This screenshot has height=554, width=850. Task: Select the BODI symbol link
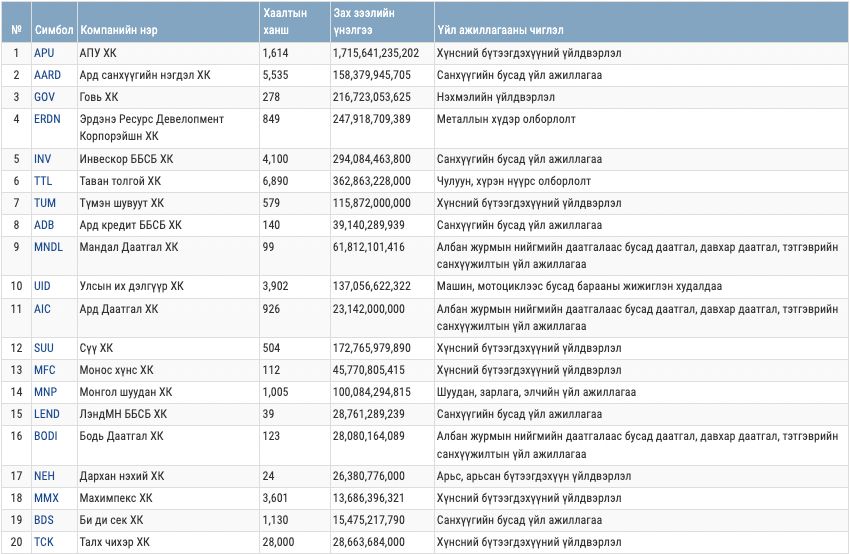tap(46, 436)
